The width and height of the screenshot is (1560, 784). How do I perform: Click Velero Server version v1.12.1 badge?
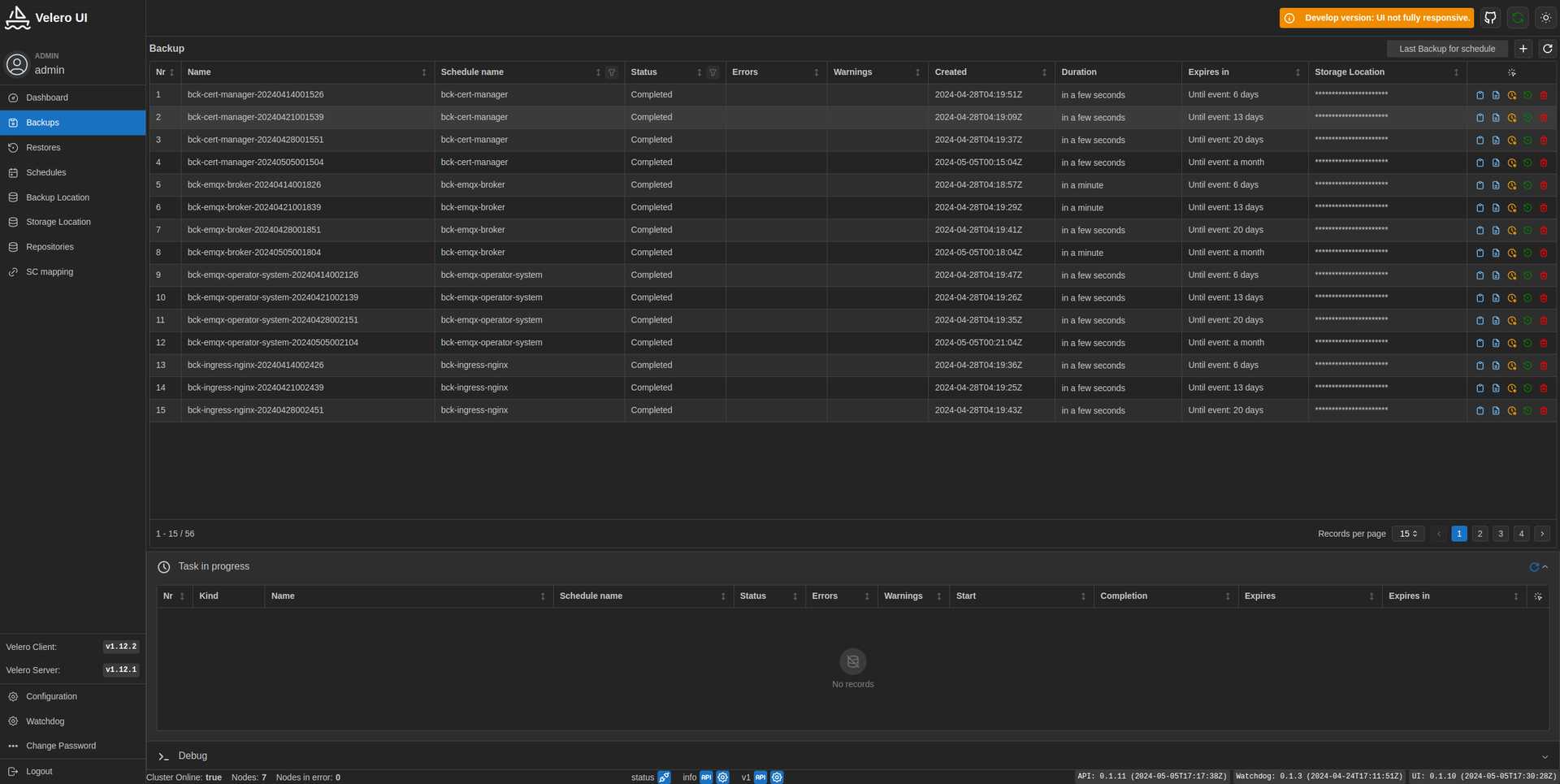tap(121, 670)
